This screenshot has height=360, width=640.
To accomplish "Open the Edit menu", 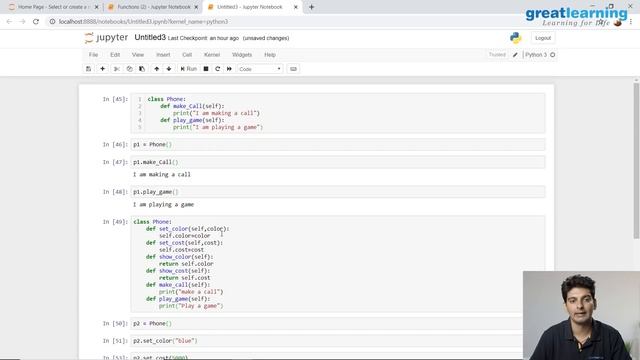I will coord(115,55).
